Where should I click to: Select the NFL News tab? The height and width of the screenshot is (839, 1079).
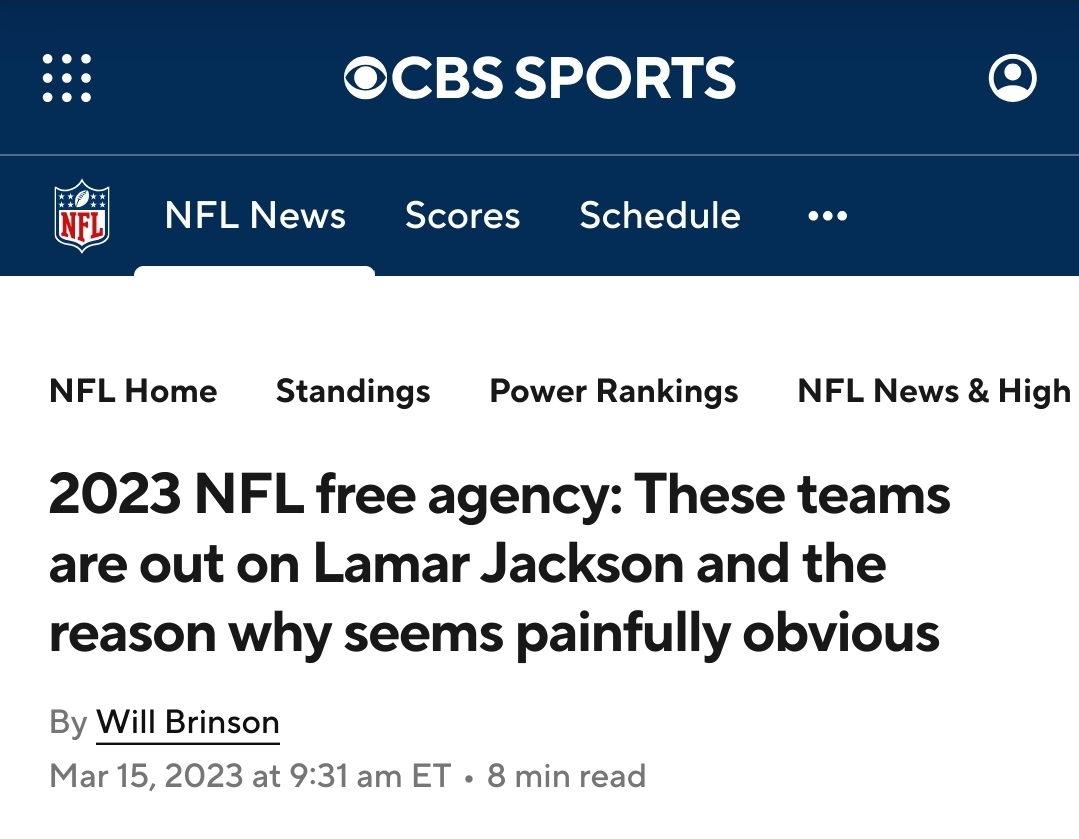[255, 215]
